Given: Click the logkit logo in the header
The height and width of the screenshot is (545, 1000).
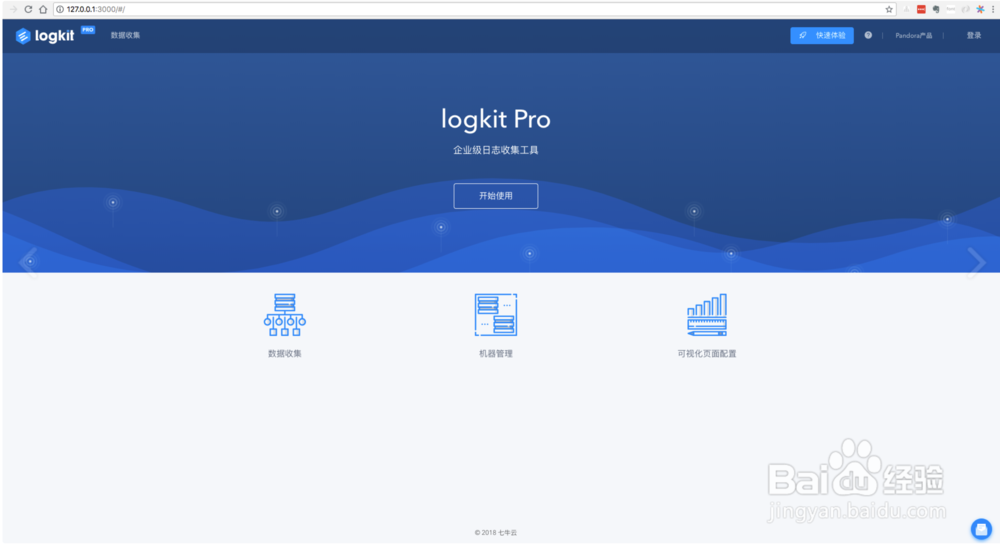Looking at the screenshot, I should tap(45, 36).
